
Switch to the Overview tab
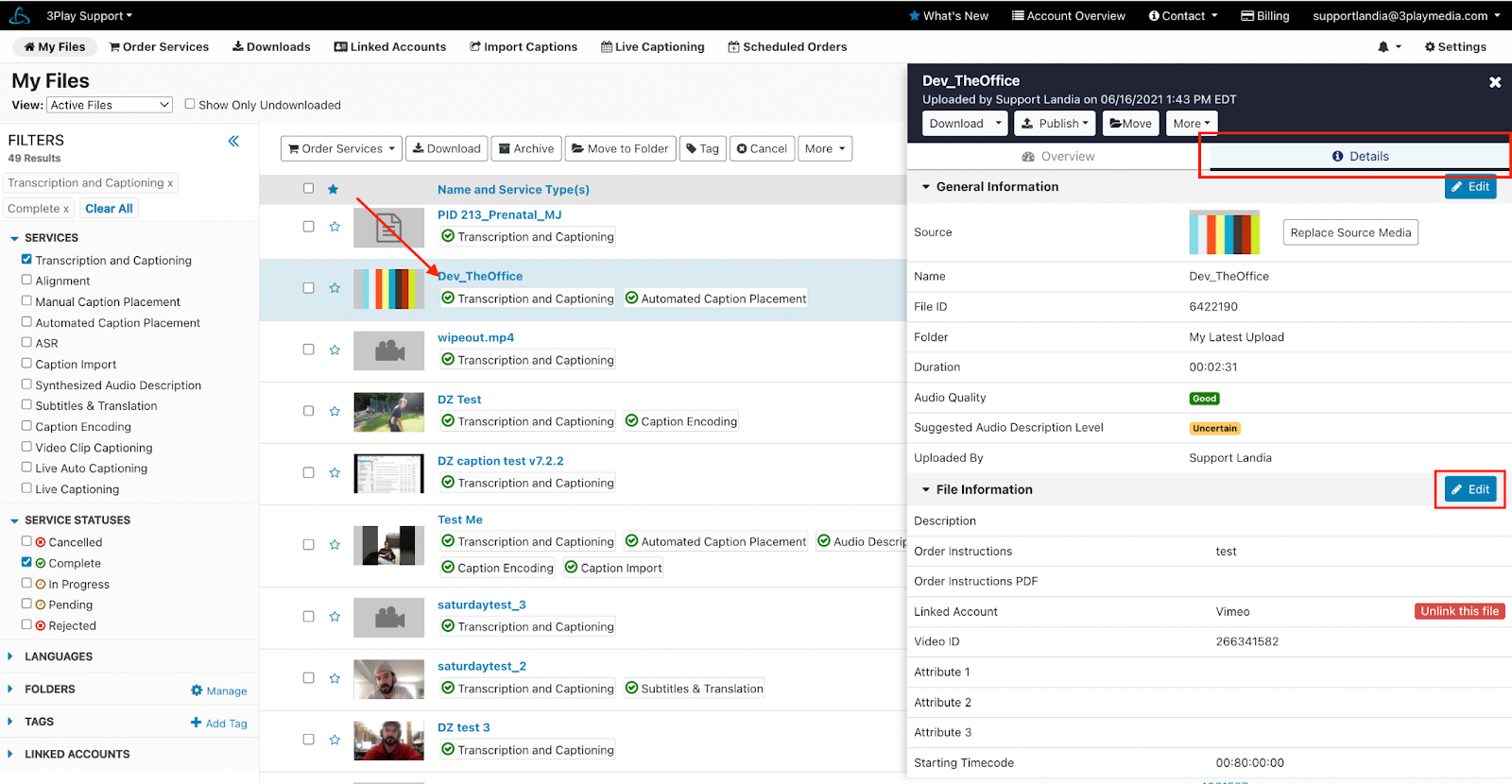click(1057, 157)
